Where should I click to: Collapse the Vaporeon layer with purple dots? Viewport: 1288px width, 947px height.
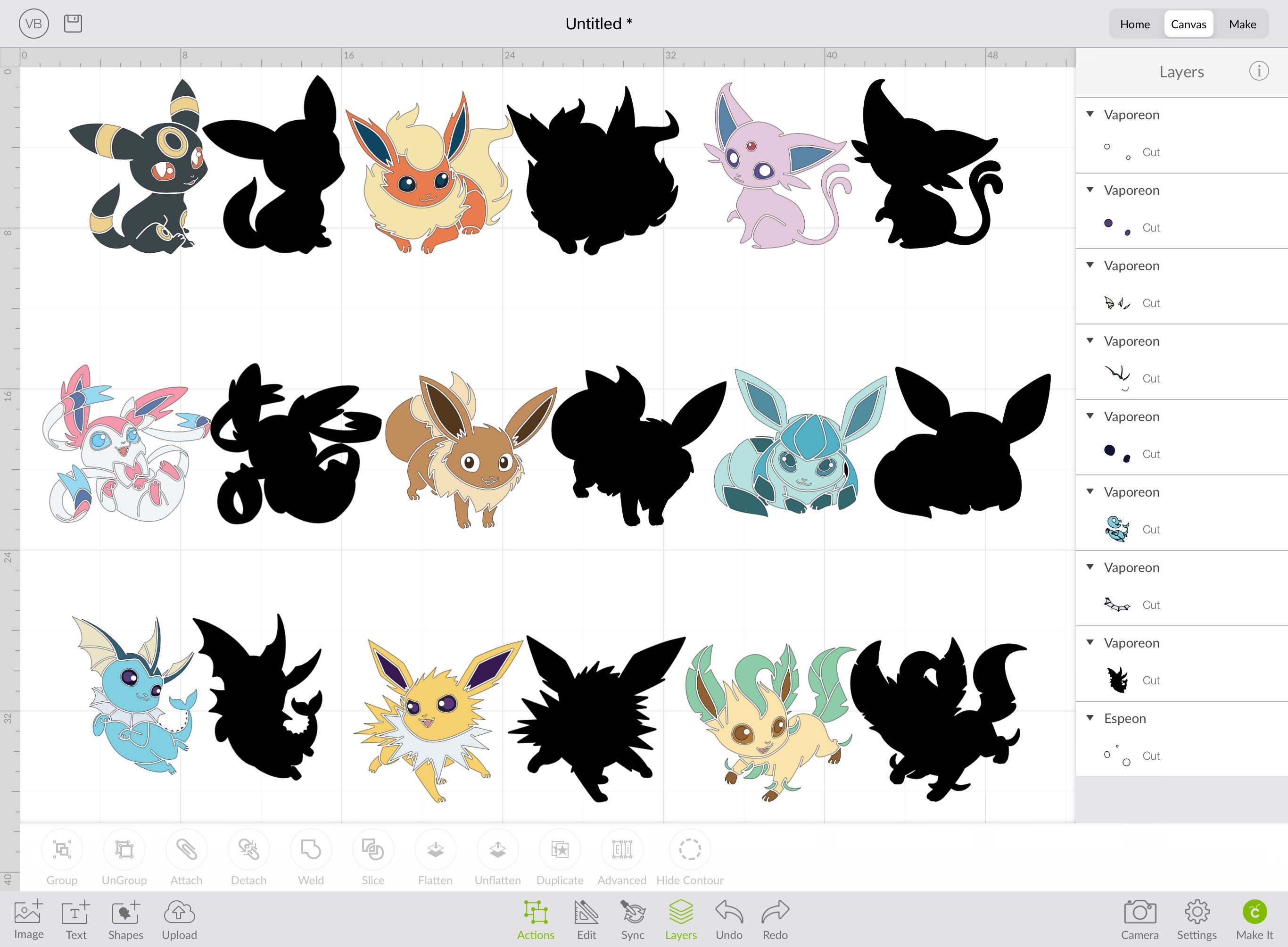(x=1090, y=190)
